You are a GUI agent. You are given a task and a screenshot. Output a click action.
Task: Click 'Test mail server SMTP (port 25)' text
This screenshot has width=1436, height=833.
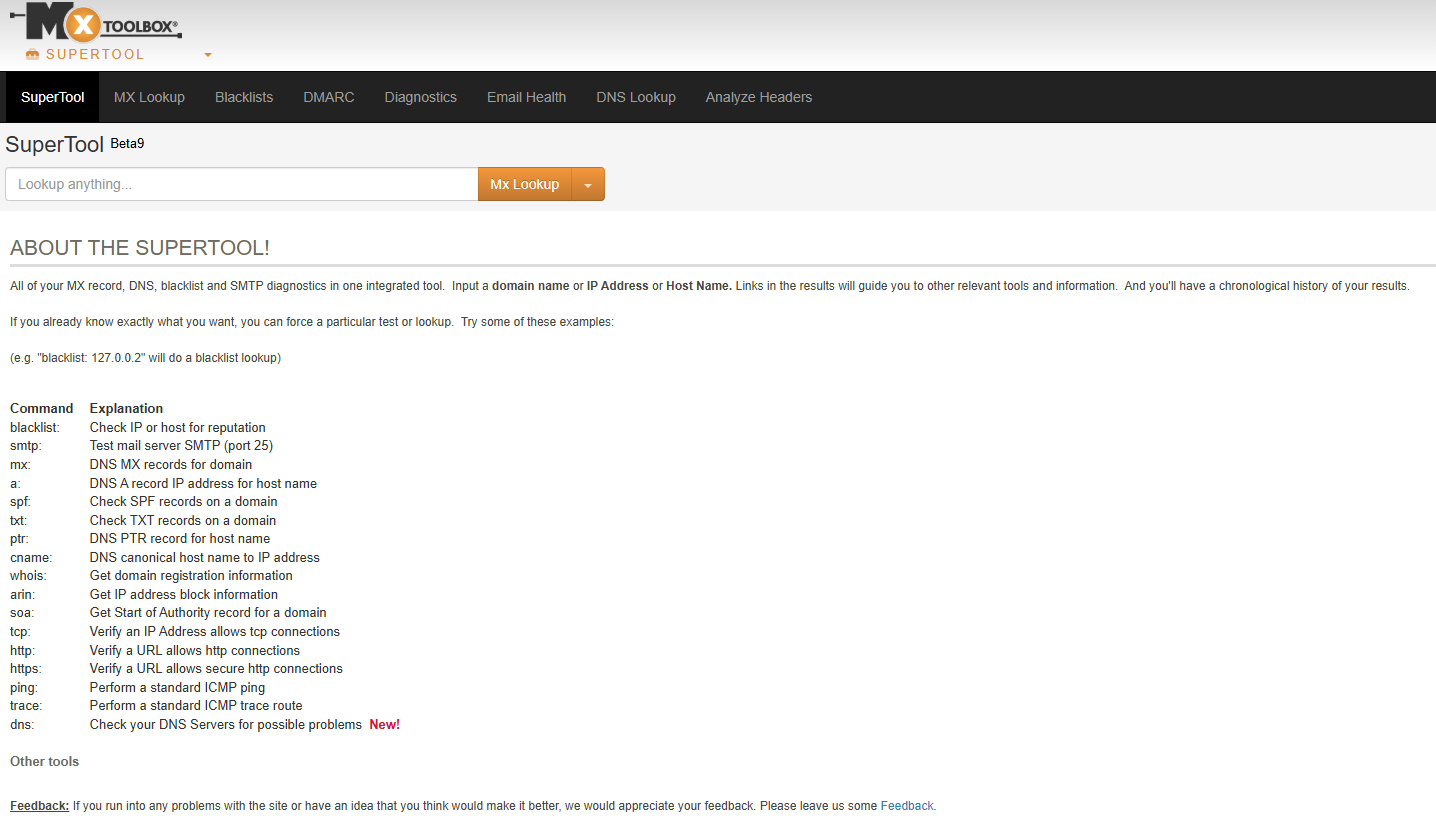pyautogui.click(x=181, y=446)
